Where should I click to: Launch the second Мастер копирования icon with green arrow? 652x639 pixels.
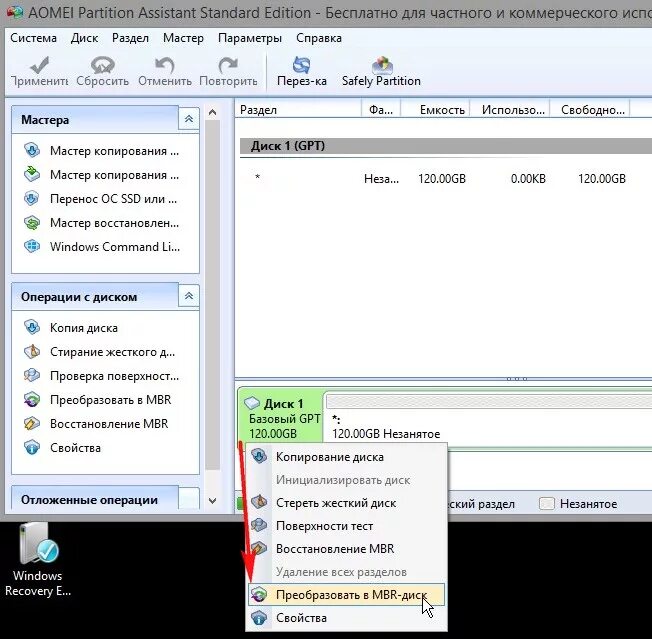point(32,175)
